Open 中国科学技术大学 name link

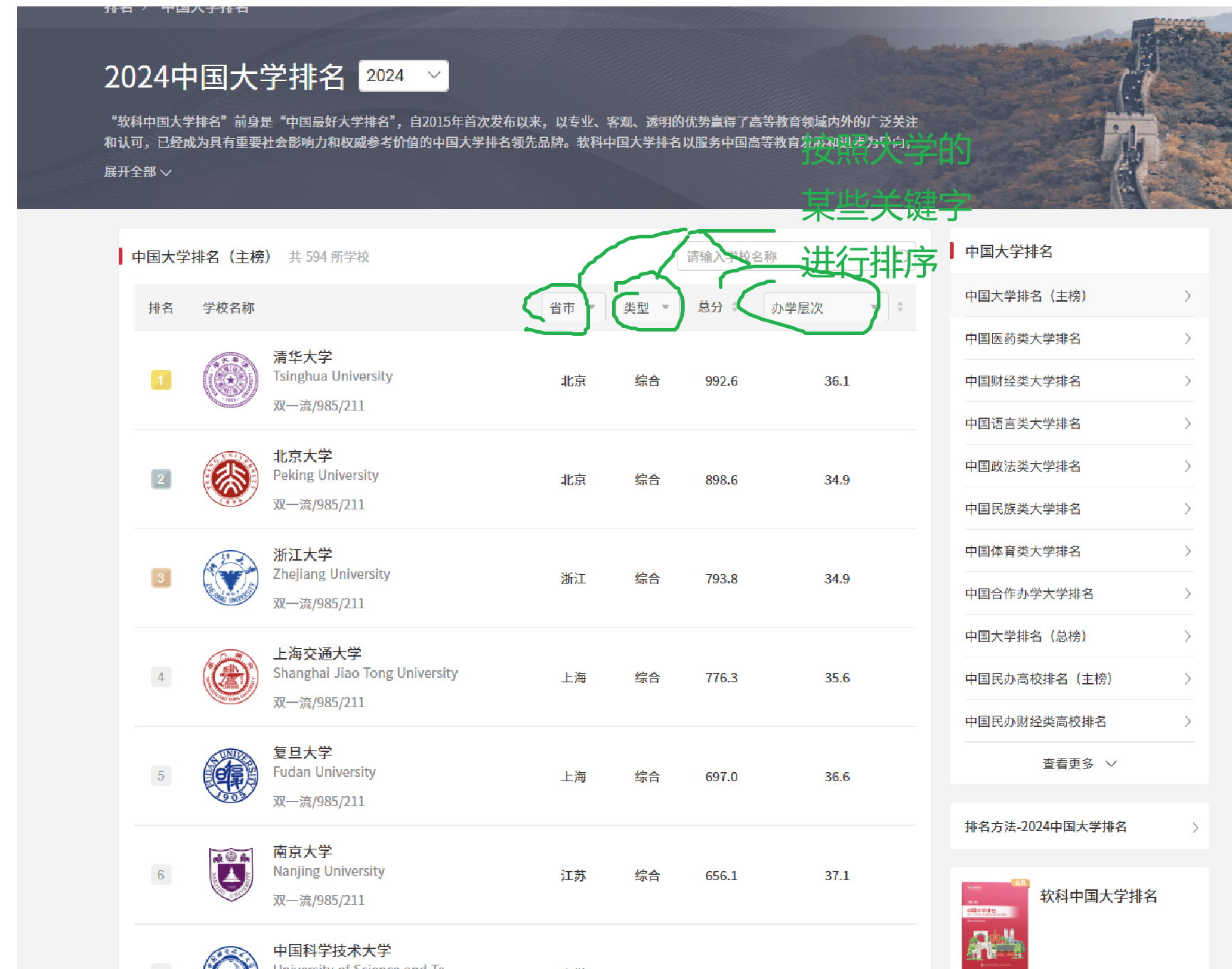tap(332, 950)
